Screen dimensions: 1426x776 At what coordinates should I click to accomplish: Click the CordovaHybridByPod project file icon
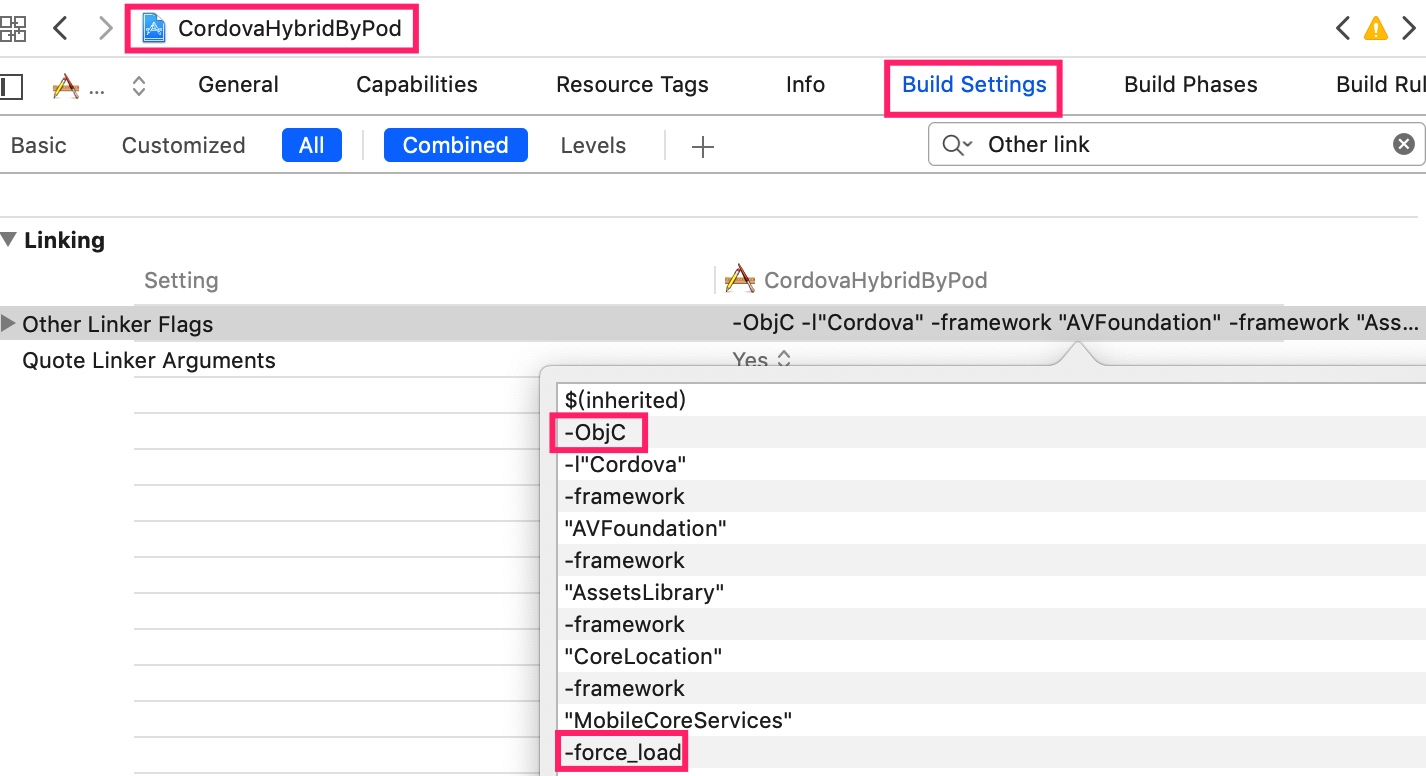click(154, 28)
